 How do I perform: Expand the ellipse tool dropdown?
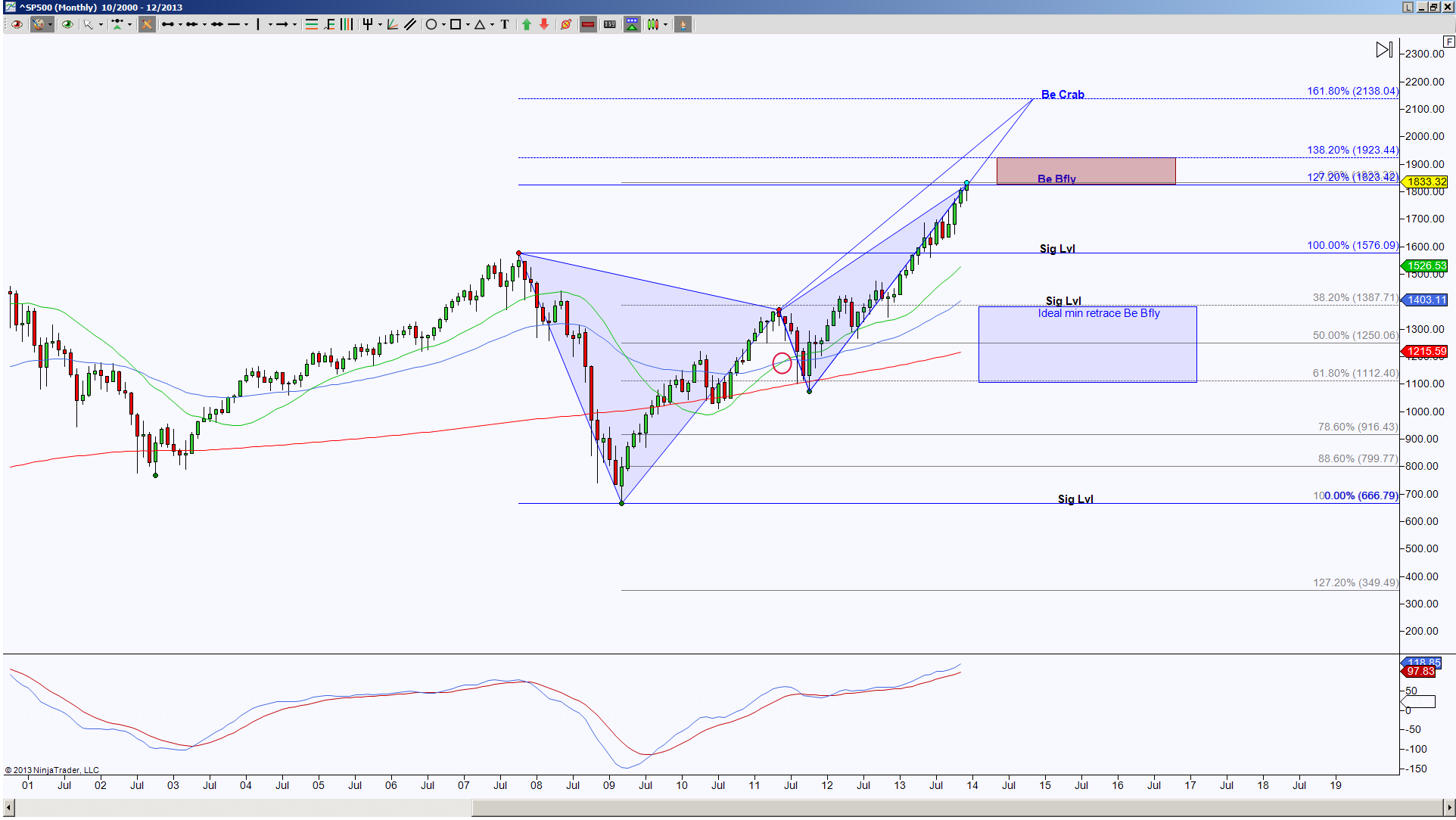click(x=443, y=24)
